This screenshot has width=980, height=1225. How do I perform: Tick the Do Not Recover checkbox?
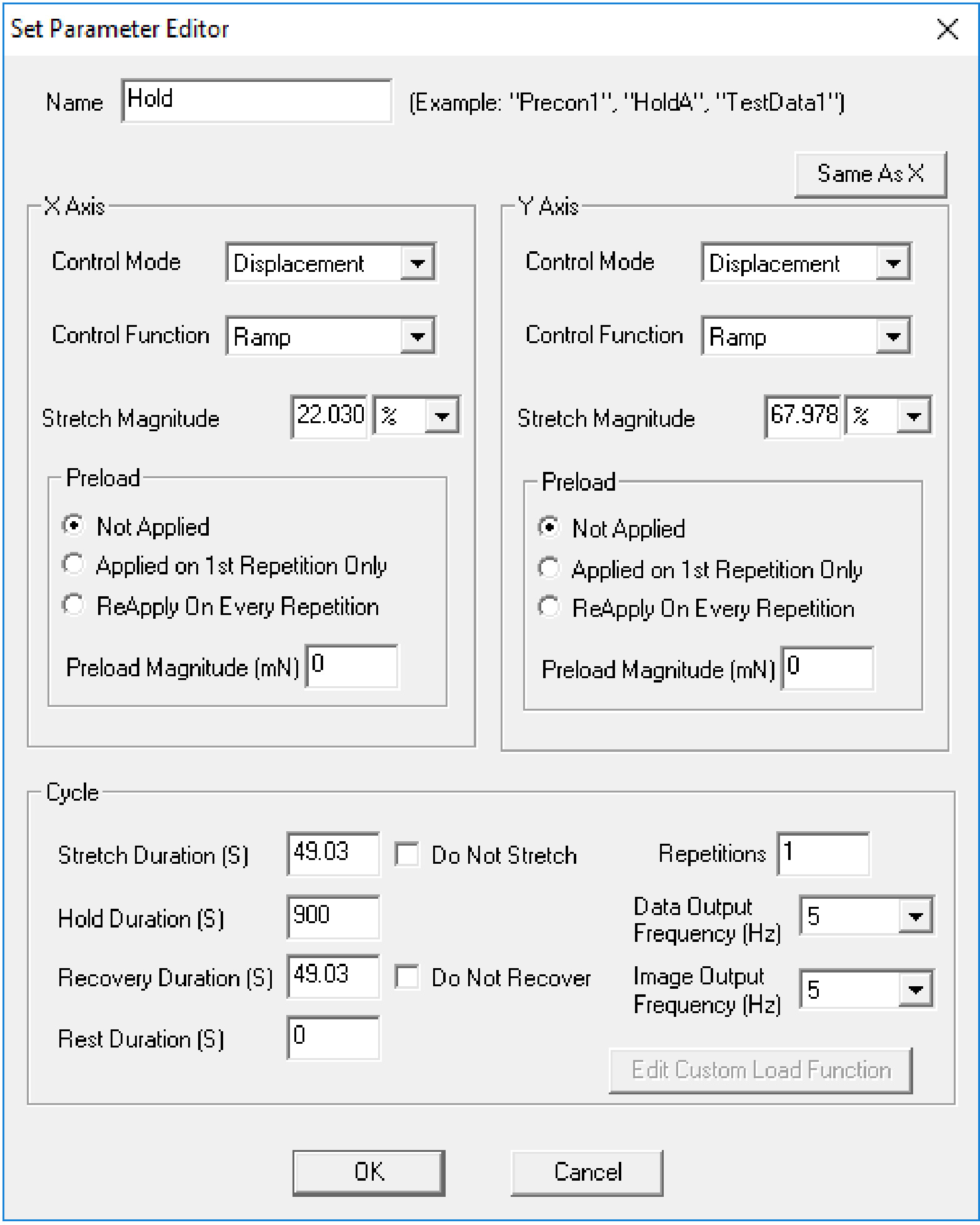(407, 977)
